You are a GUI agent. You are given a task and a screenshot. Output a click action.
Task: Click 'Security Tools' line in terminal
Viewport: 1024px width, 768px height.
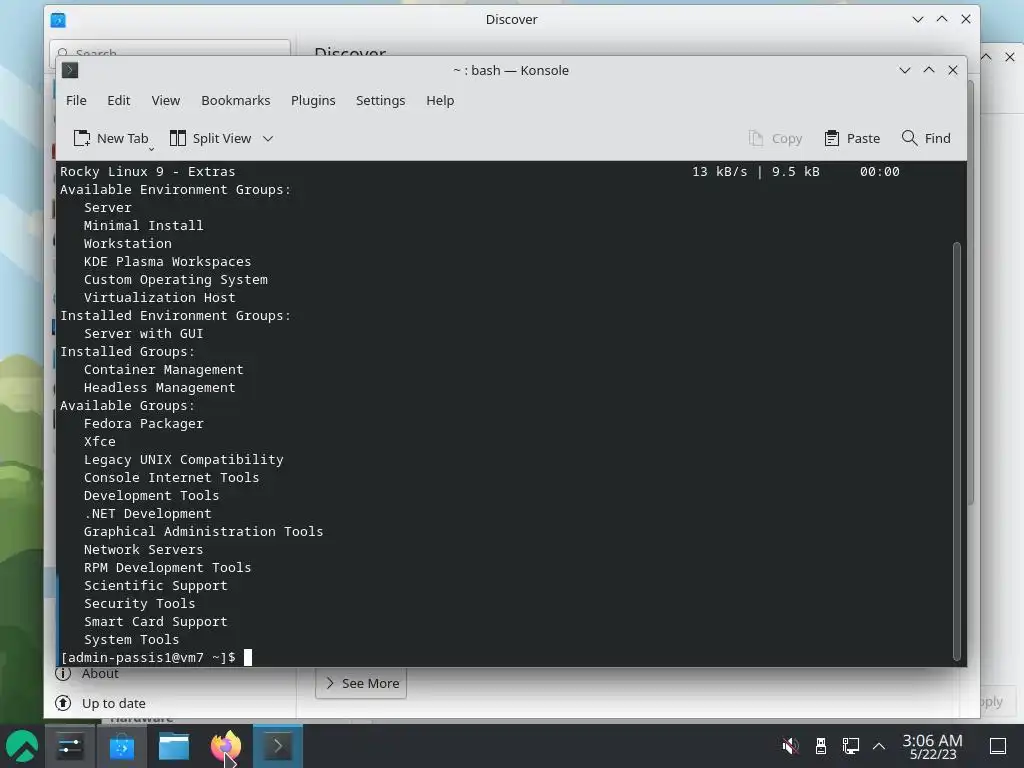139,603
